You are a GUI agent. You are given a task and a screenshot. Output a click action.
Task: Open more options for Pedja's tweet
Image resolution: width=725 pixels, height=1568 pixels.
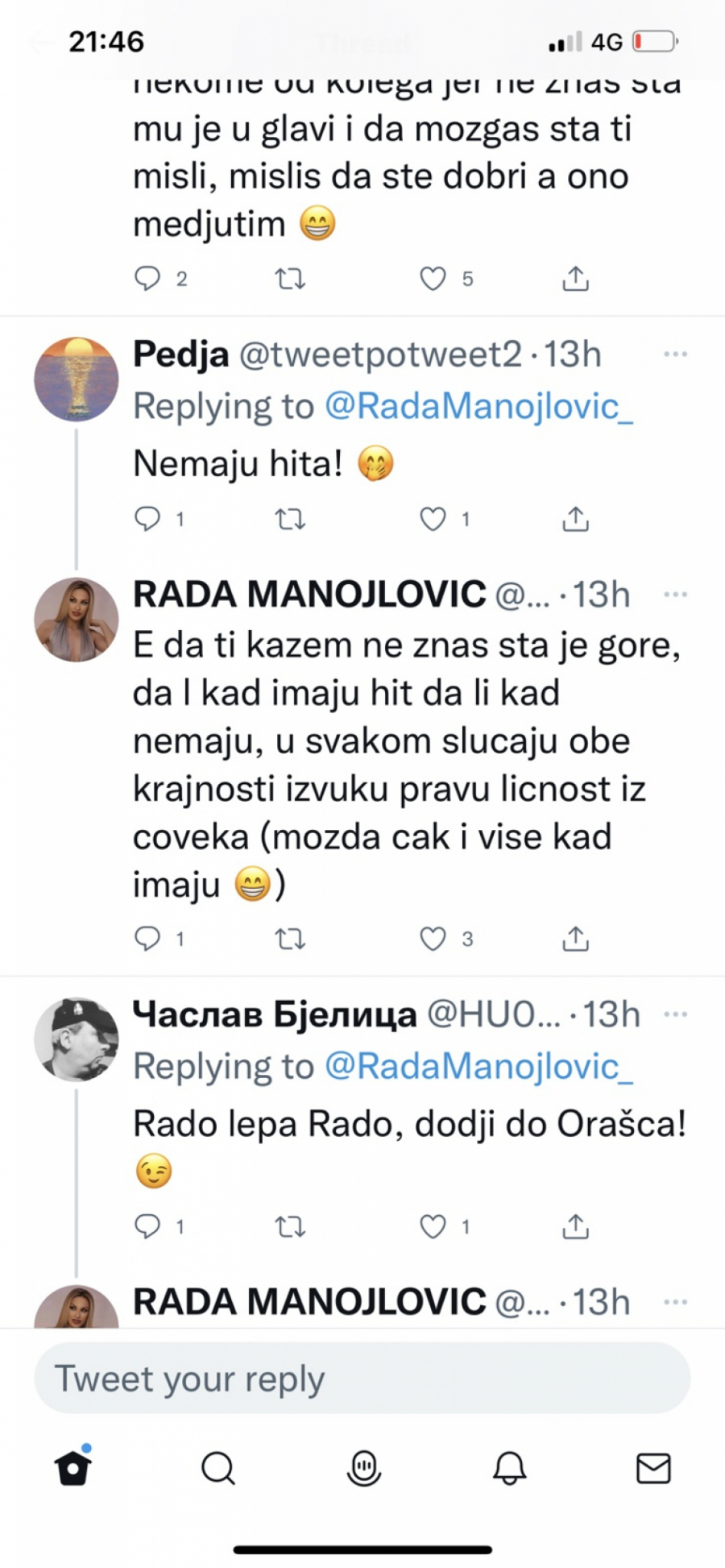[x=675, y=355]
